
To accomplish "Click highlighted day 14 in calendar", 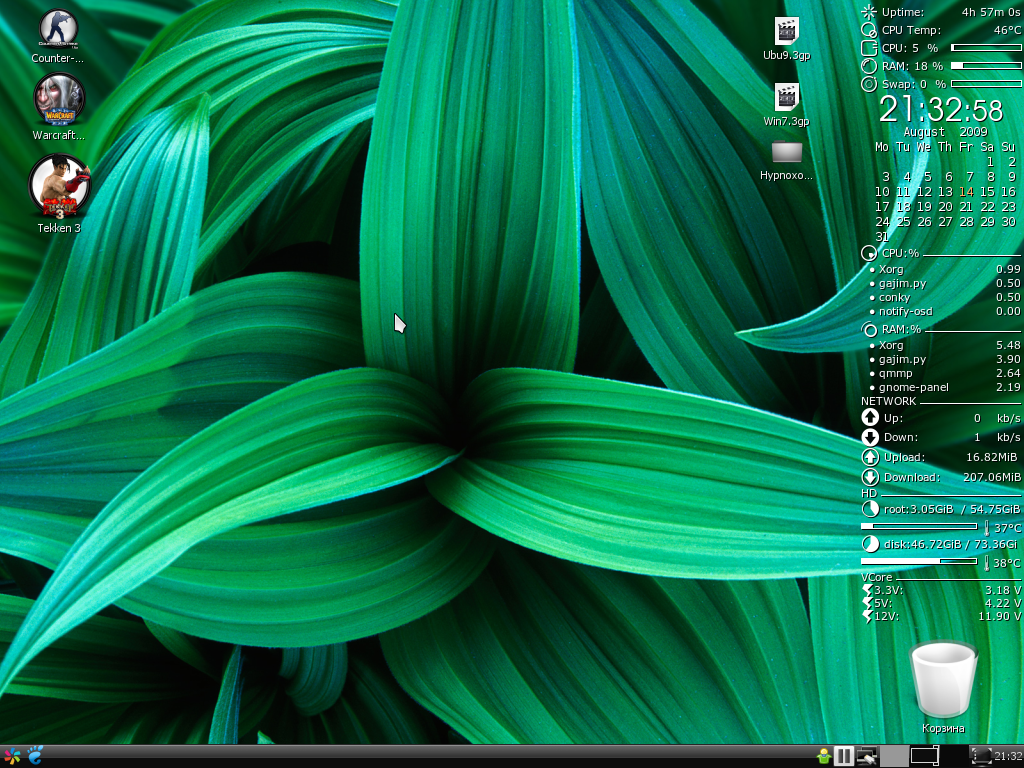I will (x=967, y=192).
